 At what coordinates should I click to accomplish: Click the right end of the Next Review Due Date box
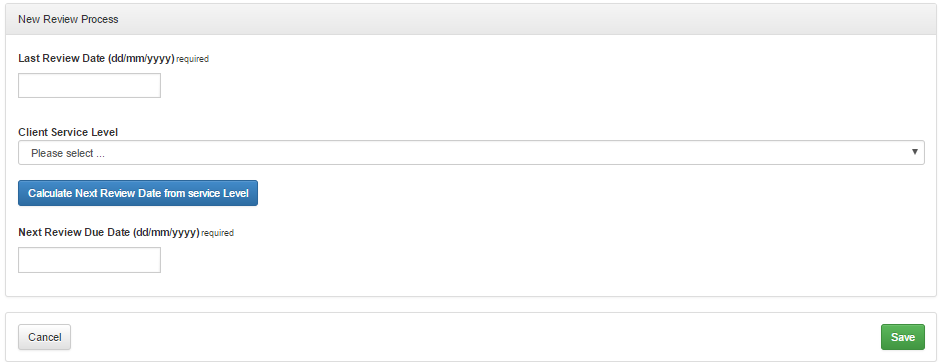[156, 260]
